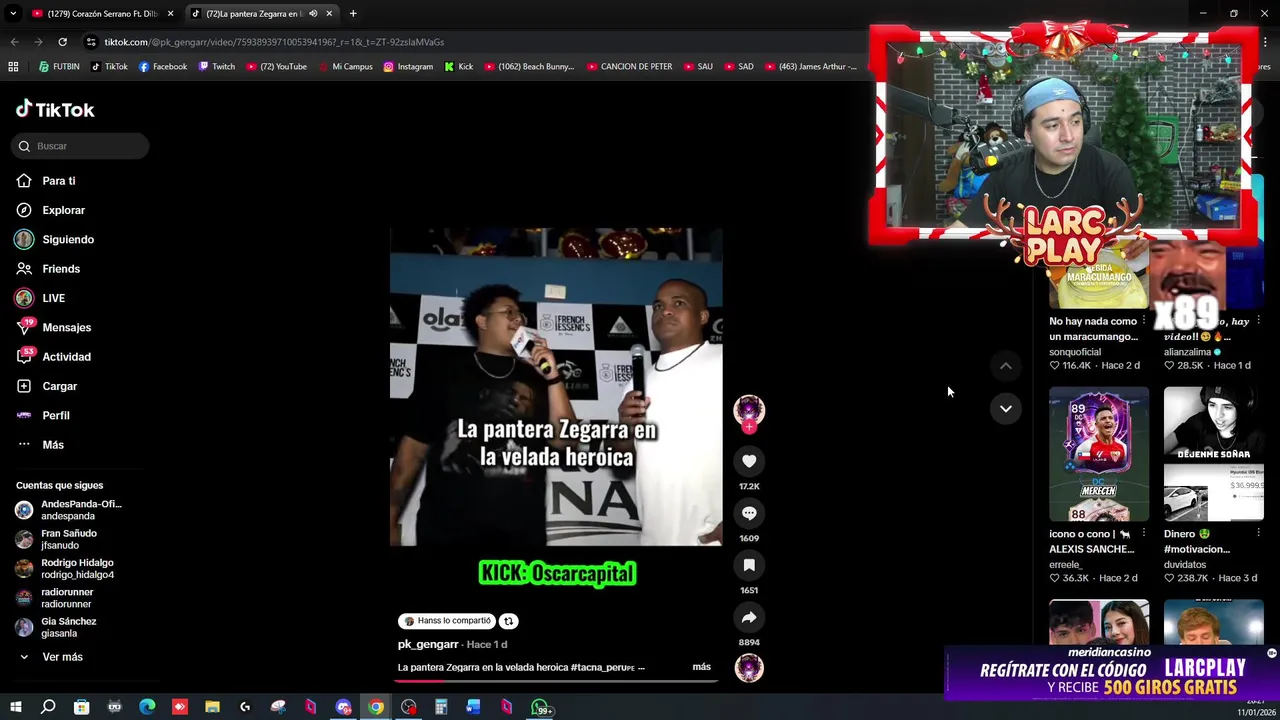
Task: Open Word from taskbar
Action: click(473, 708)
